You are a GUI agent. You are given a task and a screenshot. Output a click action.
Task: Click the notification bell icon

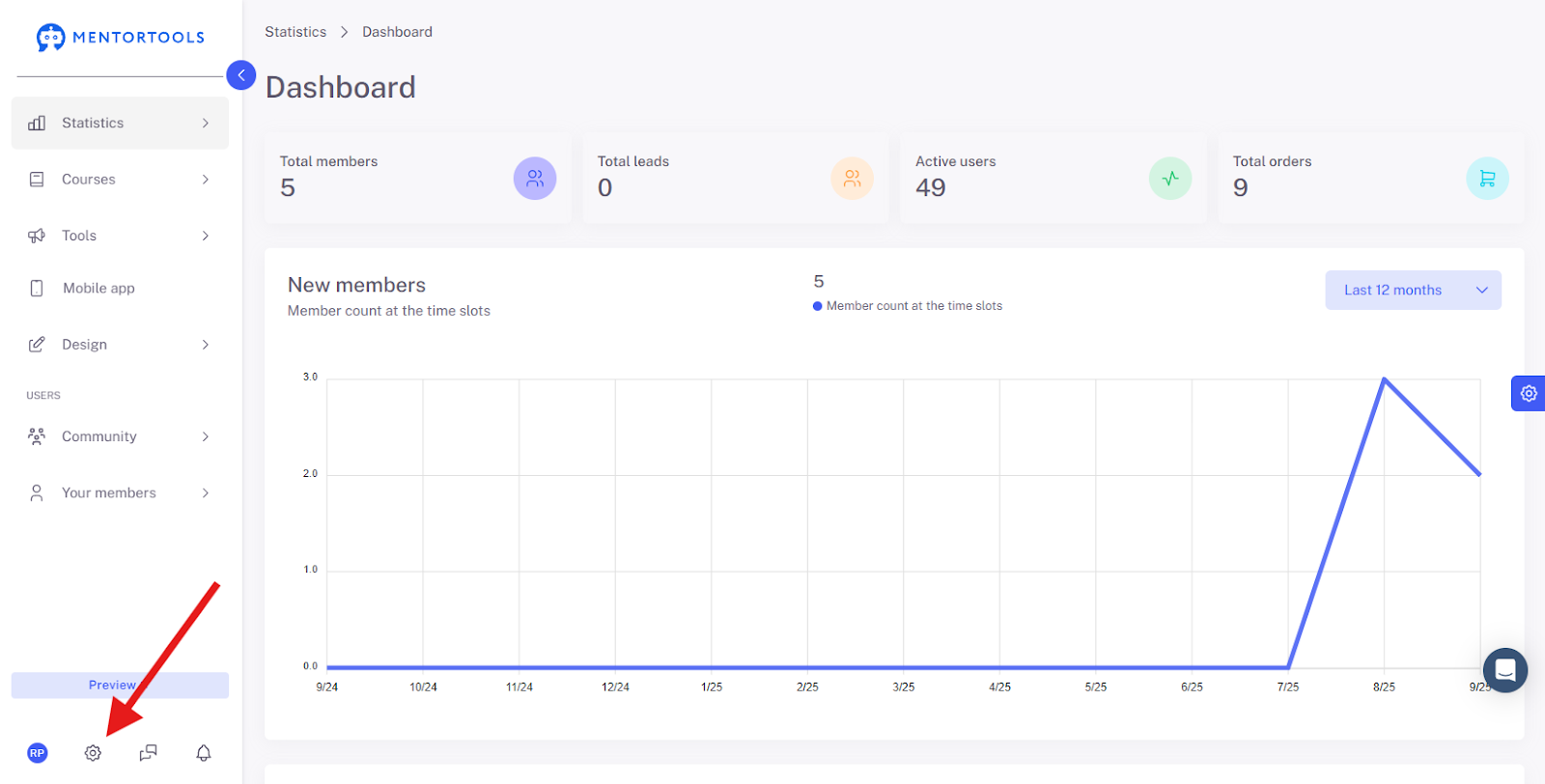click(x=204, y=753)
